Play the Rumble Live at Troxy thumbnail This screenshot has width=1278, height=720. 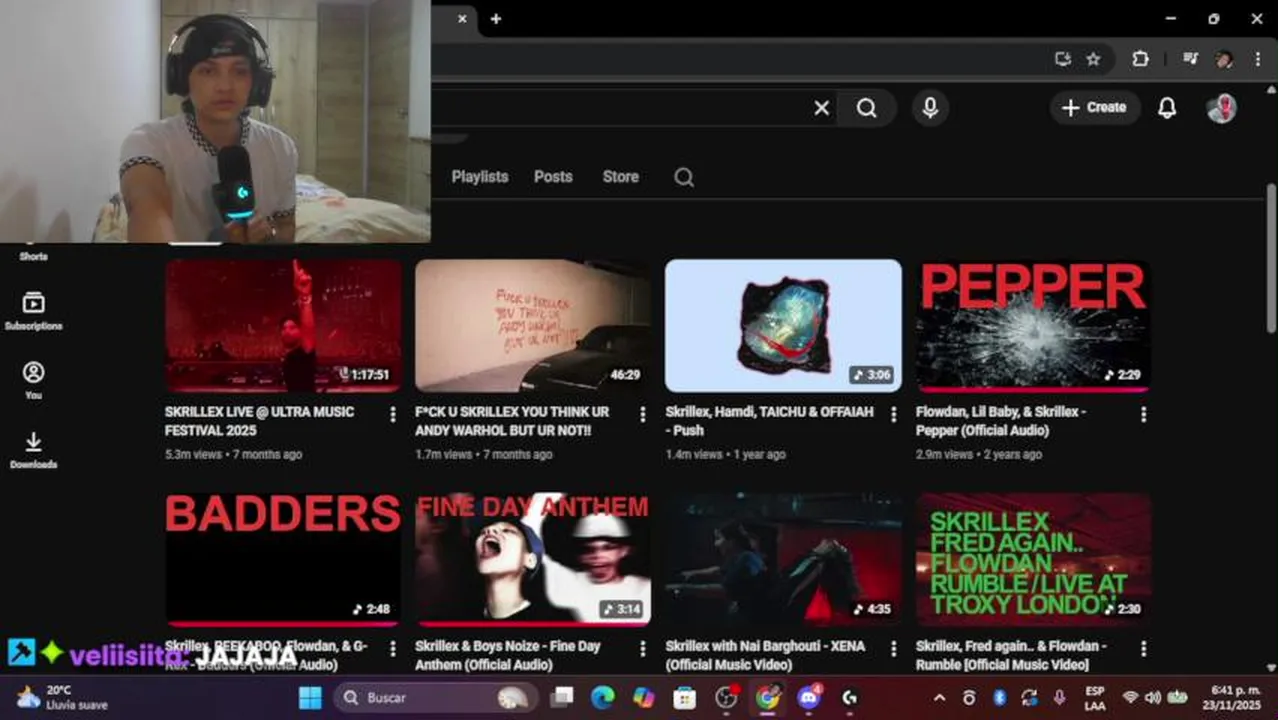coord(1033,559)
